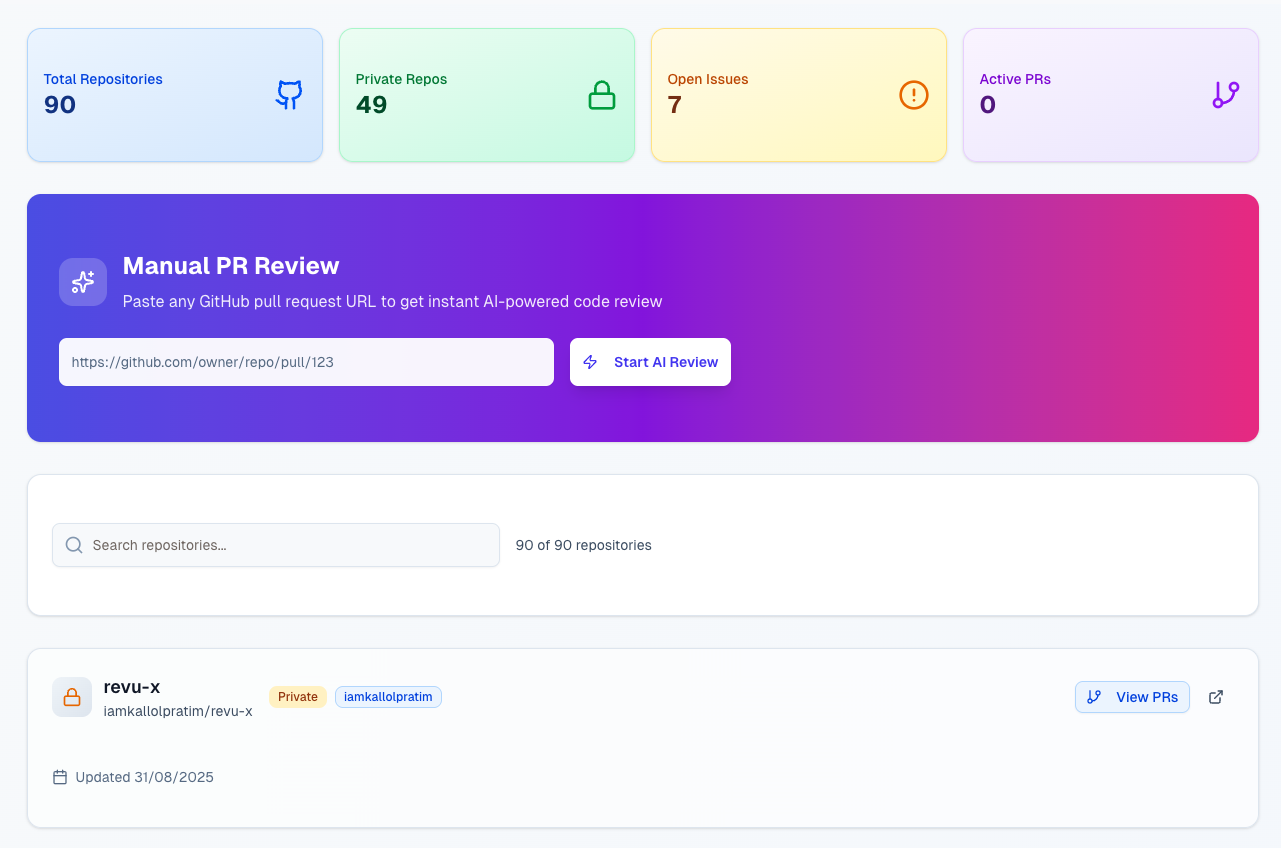Click the magnifier icon in the repository search
This screenshot has height=848, width=1281.
pos(74,545)
